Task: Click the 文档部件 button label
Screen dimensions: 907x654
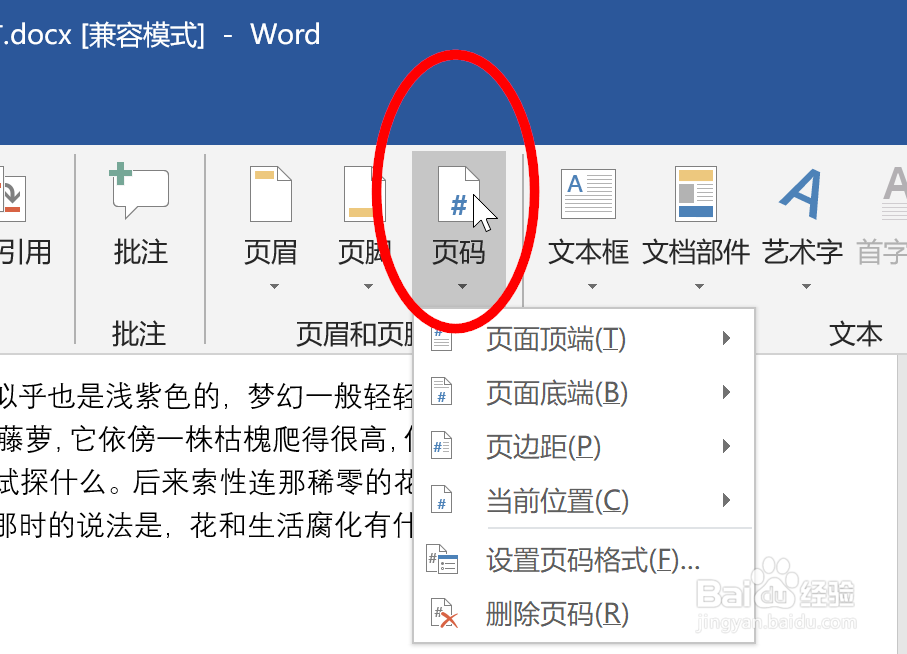Action: click(x=696, y=253)
